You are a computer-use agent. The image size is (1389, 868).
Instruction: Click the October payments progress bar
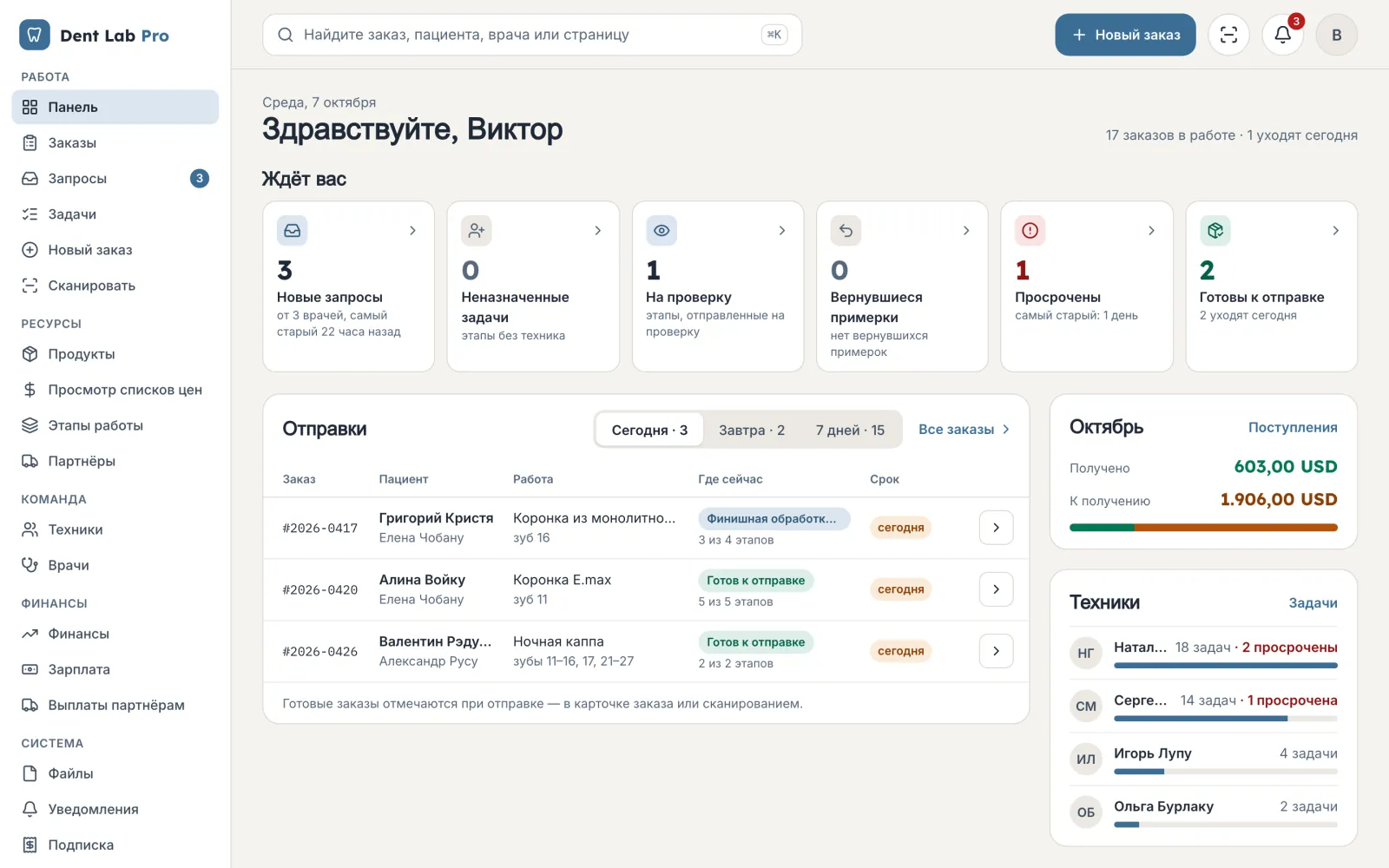click(1203, 527)
